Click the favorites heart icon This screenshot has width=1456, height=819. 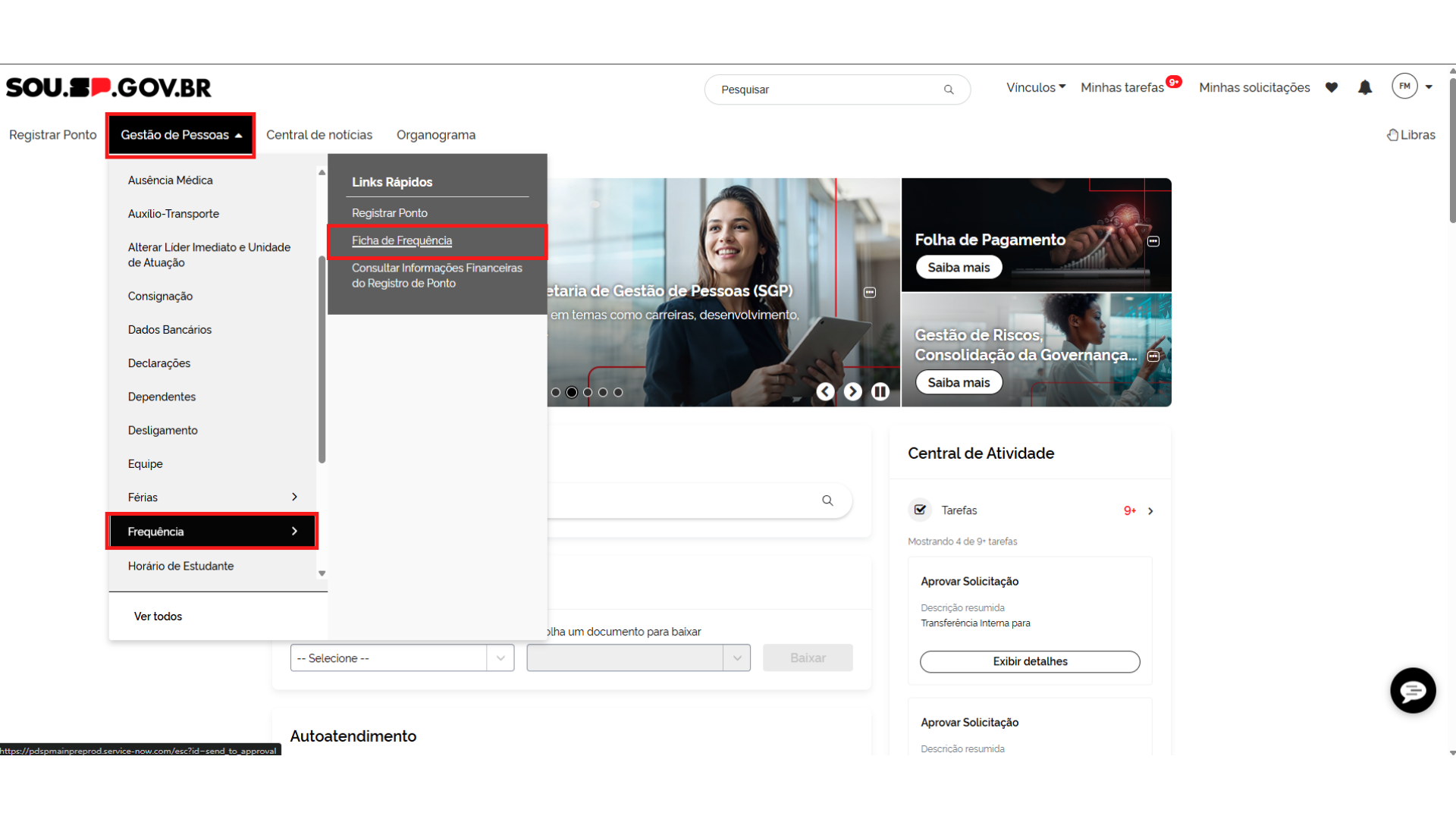point(1332,88)
